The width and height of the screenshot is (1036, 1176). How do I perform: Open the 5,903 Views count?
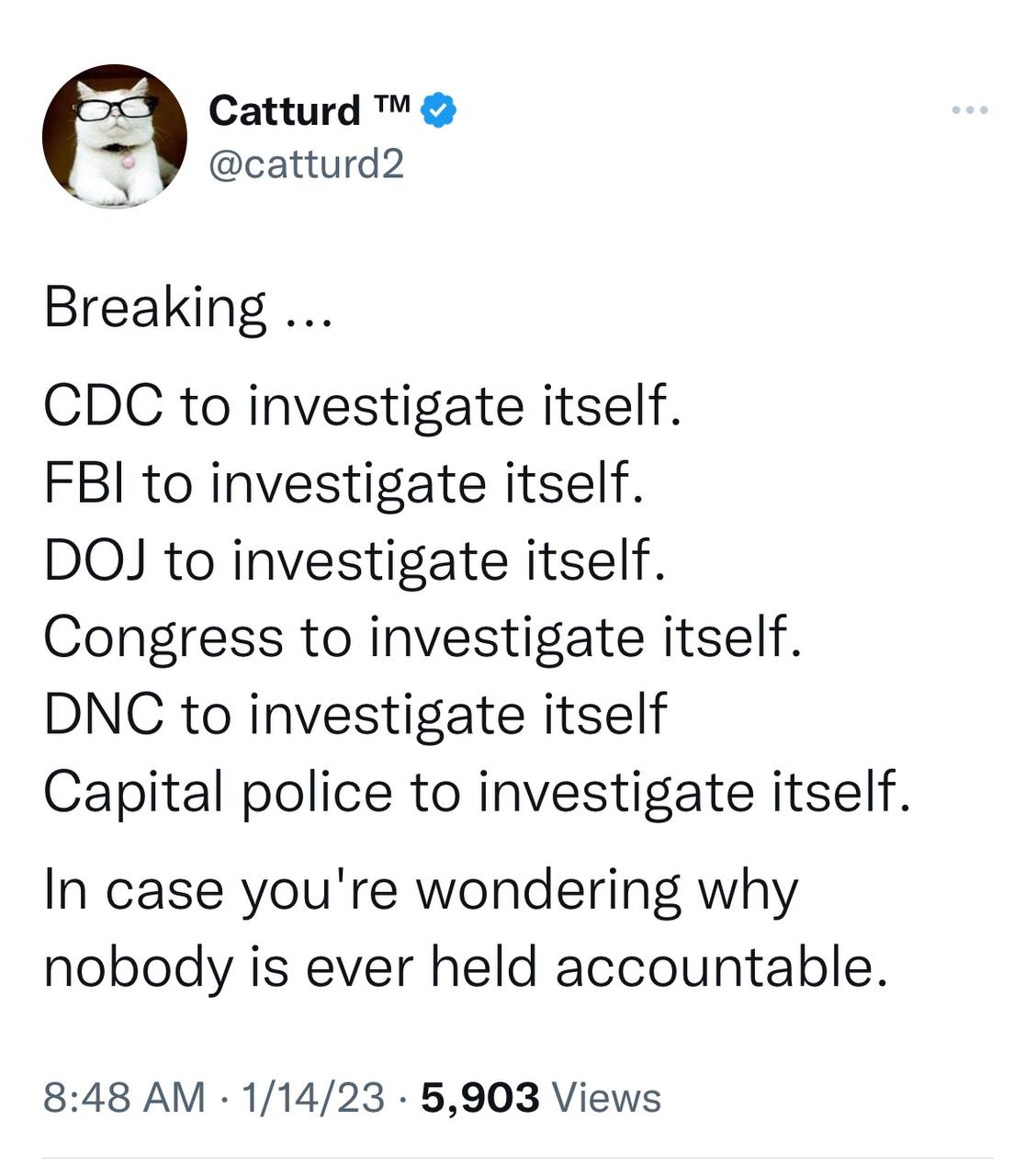[540, 1097]
